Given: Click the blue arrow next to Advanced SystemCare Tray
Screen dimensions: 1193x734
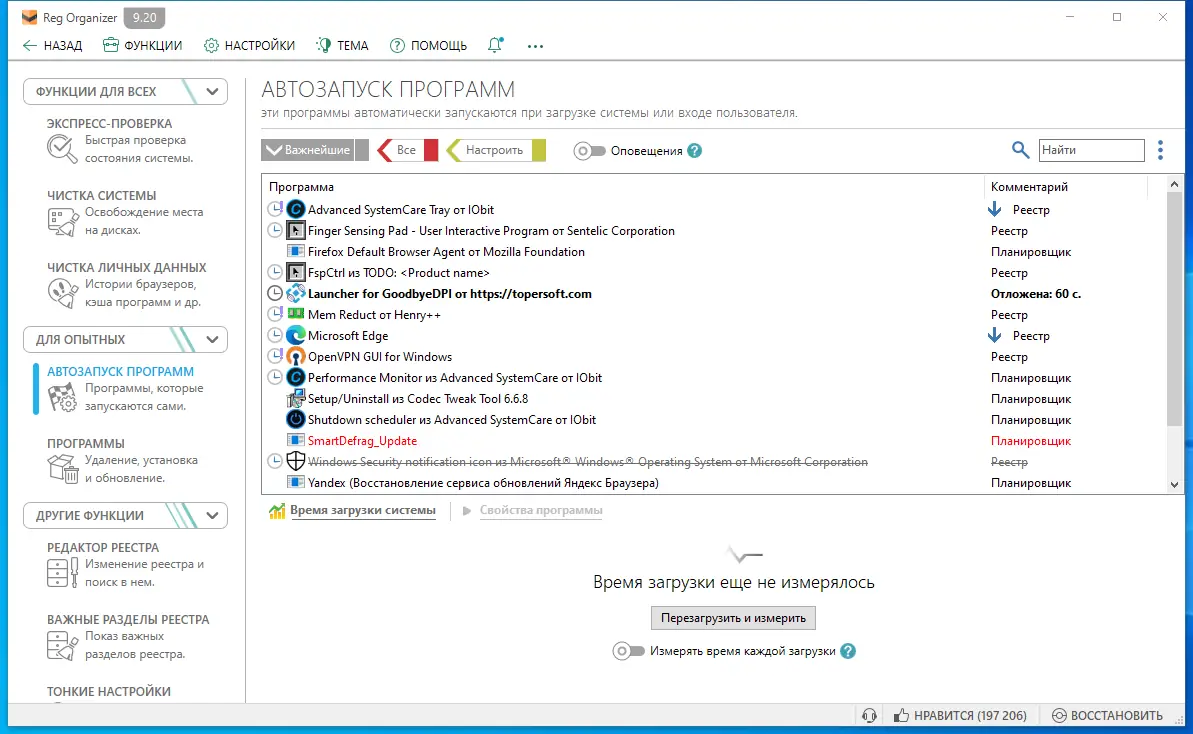Looking at the screenshot, I should coord(994,209).
